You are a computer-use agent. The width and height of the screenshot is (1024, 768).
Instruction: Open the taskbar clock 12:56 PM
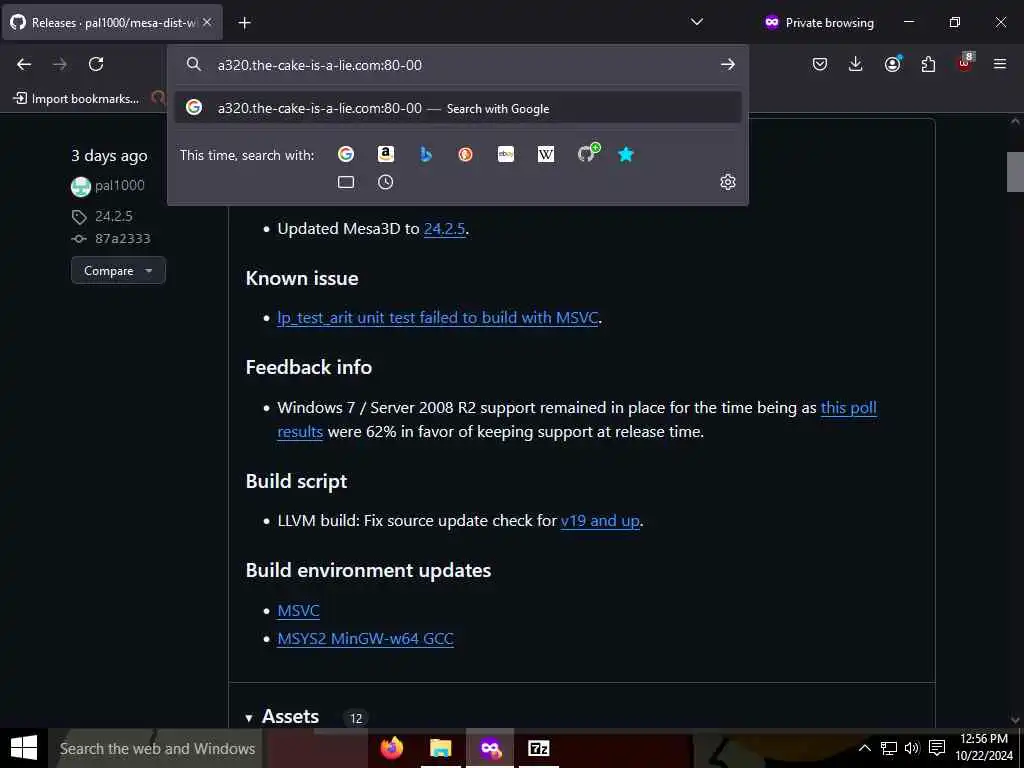click(x=984, y=747)
